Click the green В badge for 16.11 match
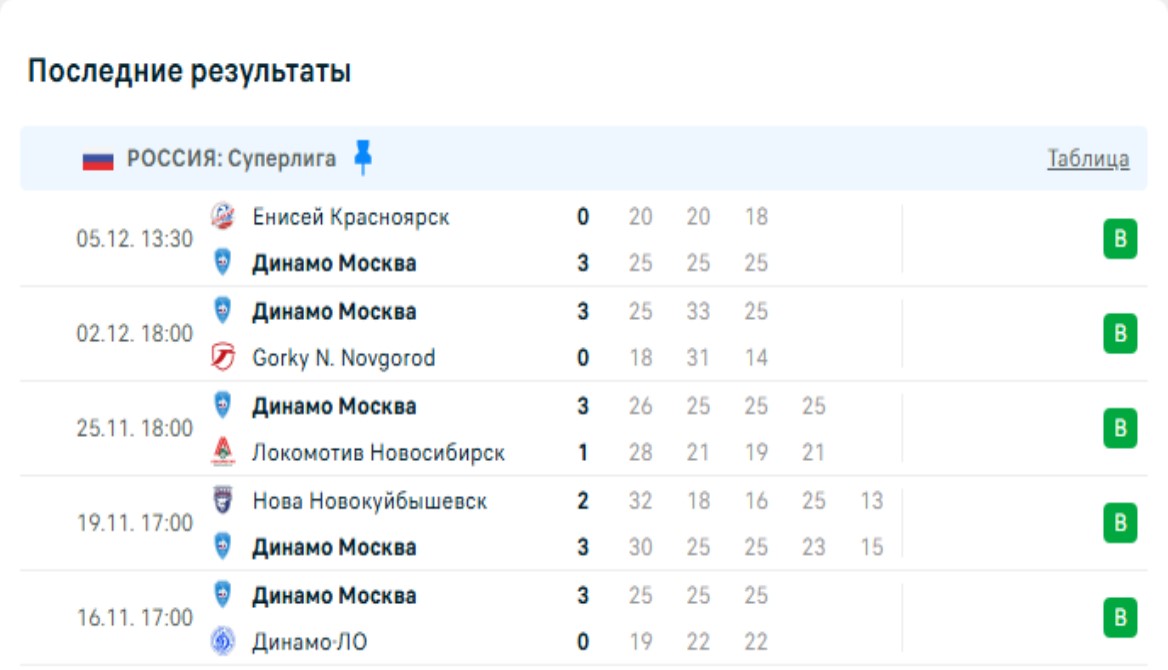Image resolution: width=1168 pixels, height=670 pixels. (x=1120, y=618)
